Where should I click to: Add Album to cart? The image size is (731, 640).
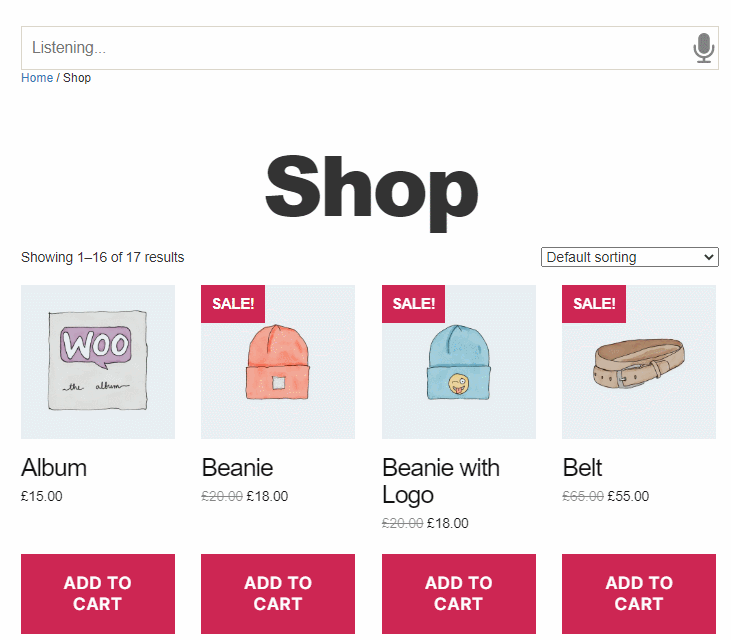tap(98, 593)
